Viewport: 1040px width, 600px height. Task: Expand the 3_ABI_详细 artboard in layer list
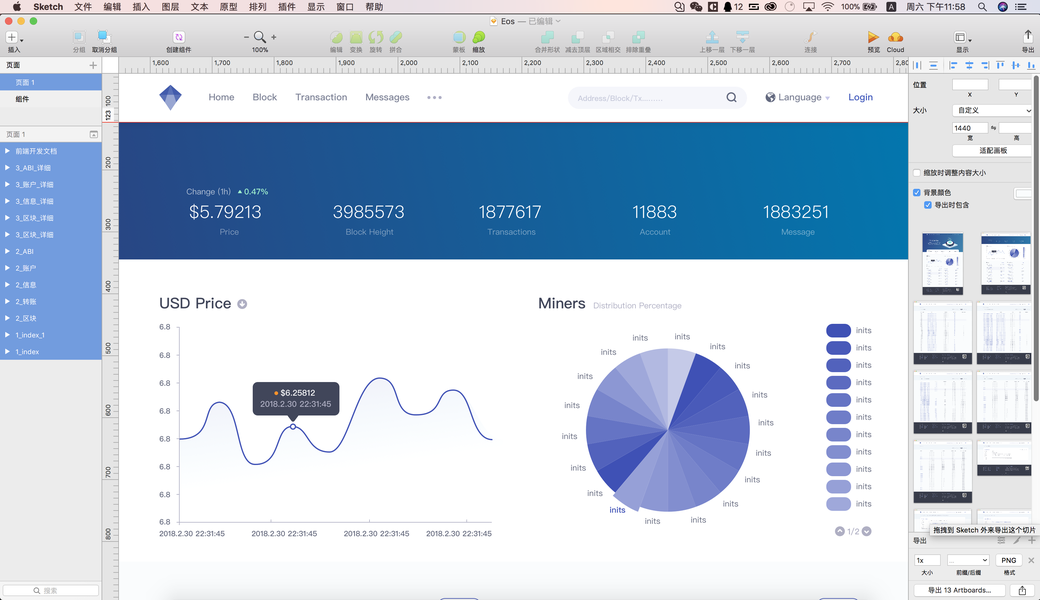pos(7,168)
